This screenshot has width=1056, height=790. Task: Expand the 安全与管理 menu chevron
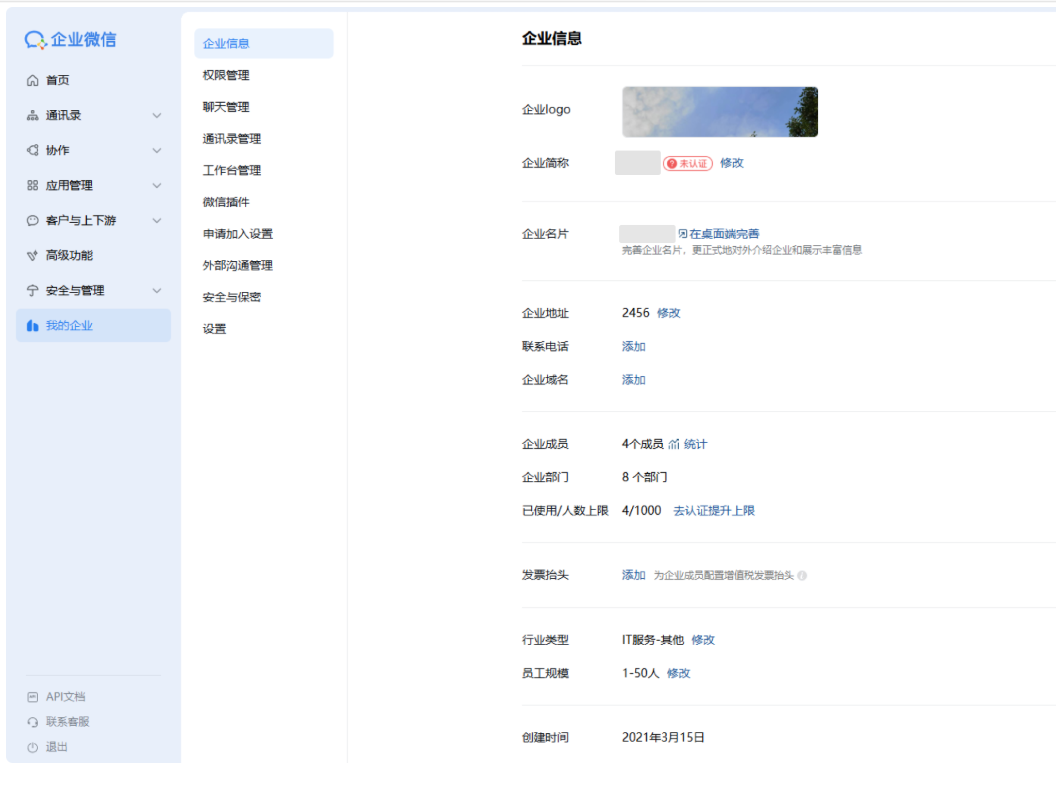(x=157, y=290)
